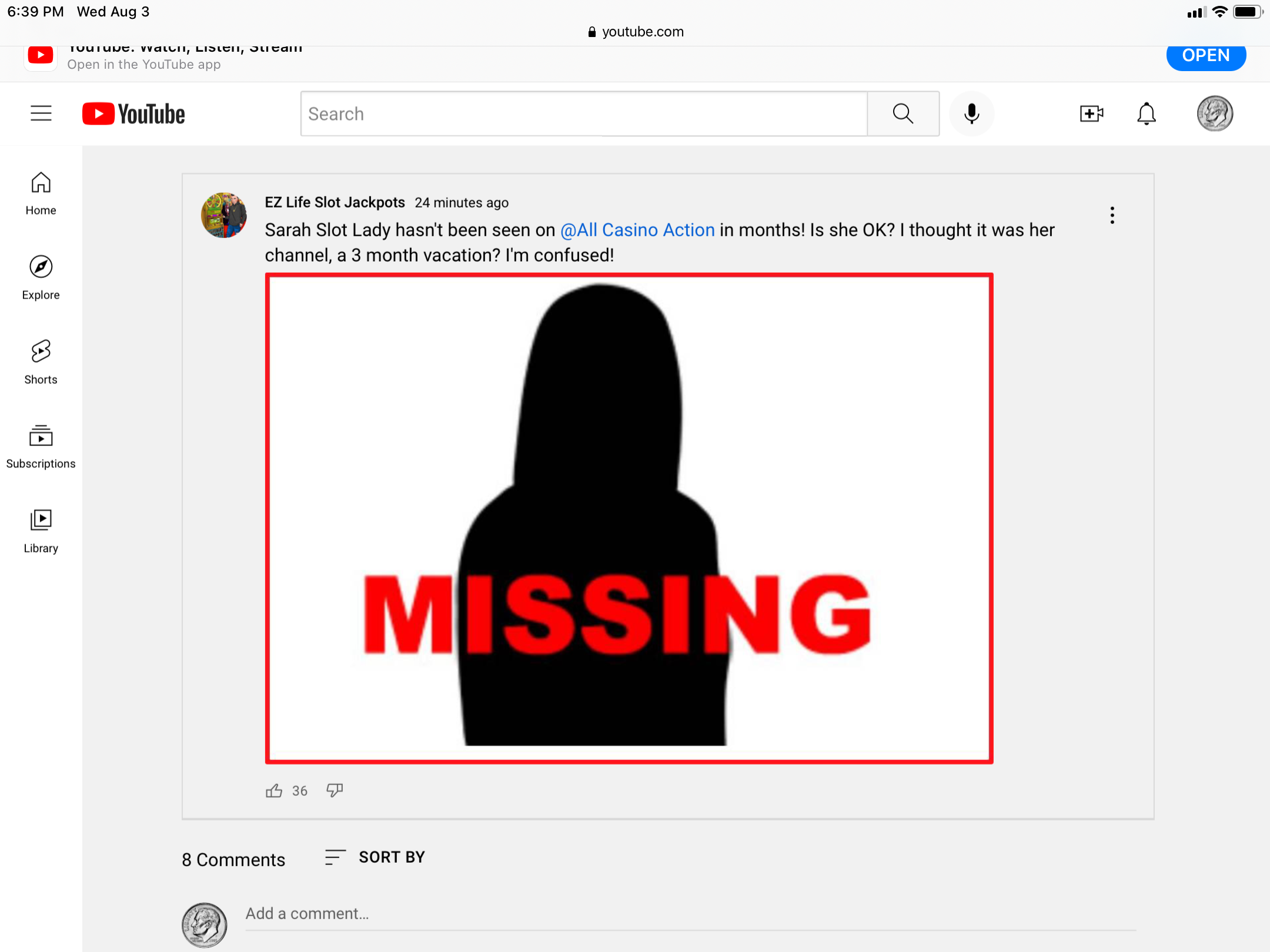Start voice search with microphone
Viewport: 1270px width, 952px height.
tap(971, 113)
